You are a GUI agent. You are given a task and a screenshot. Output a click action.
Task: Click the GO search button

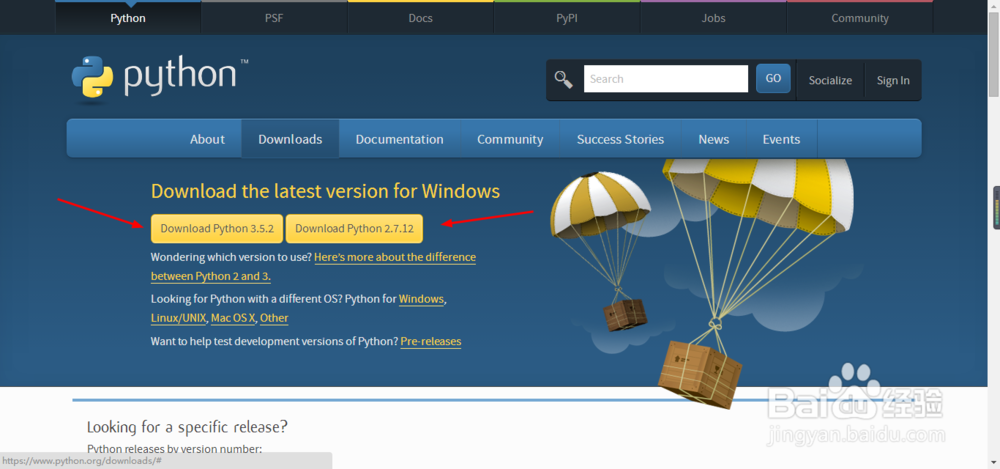coord(773,78)
